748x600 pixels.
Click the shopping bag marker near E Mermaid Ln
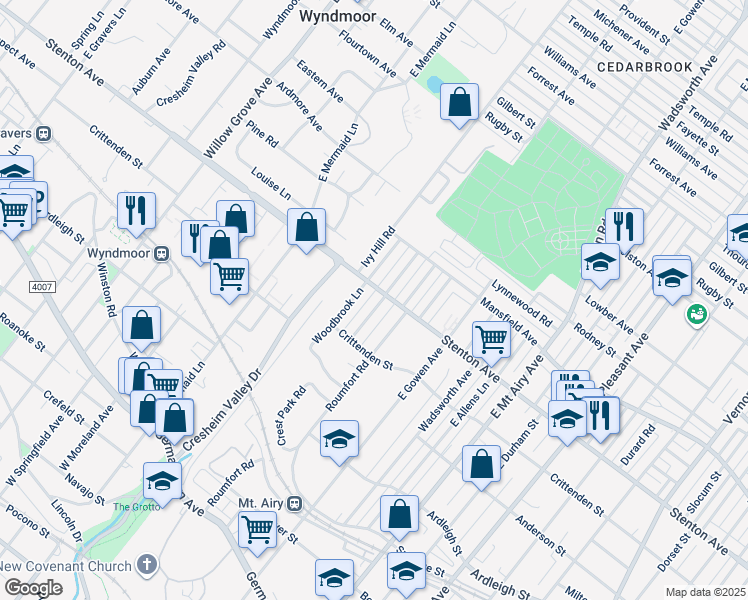459,104
